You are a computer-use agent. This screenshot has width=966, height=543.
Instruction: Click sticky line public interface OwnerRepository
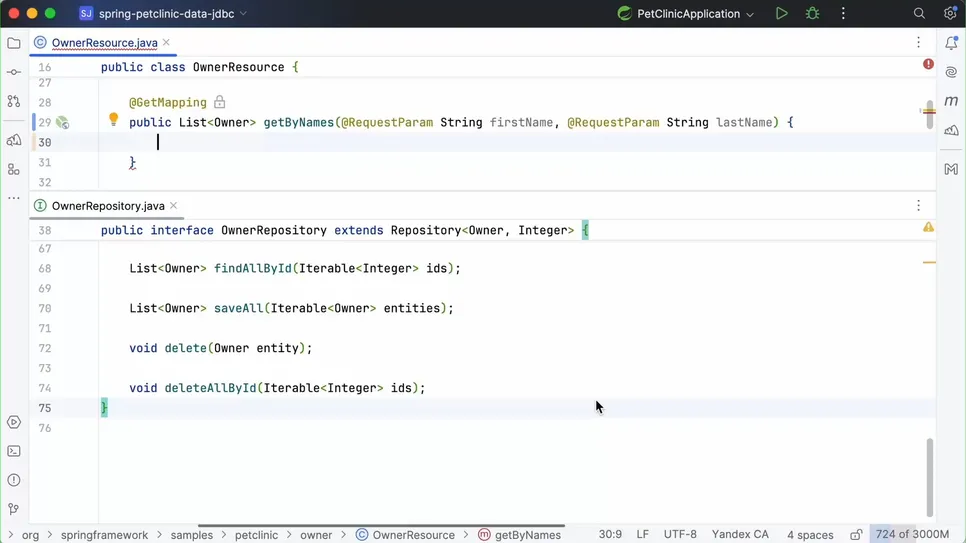344,230
